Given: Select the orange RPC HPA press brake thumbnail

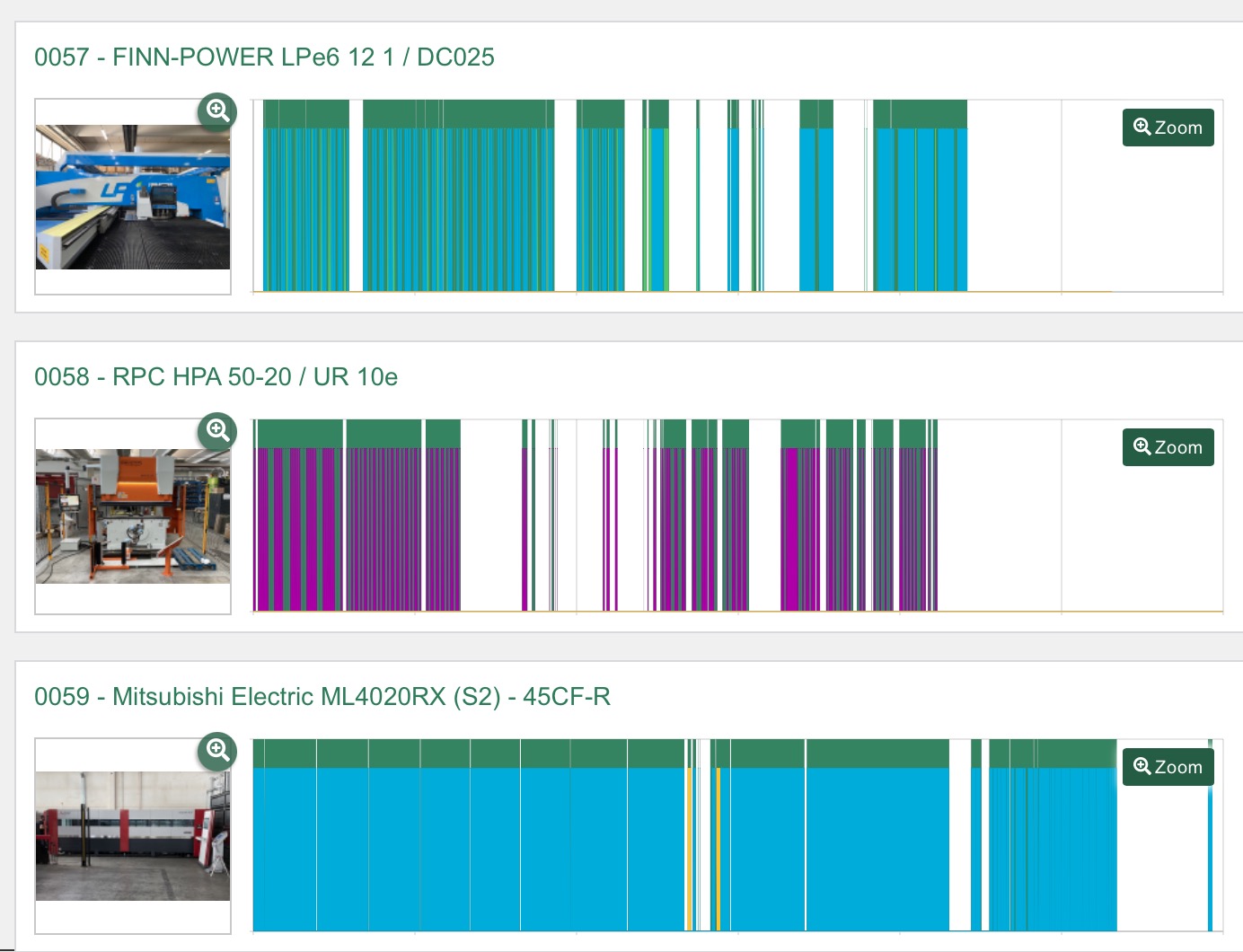Looking at the screenshot, I should (133, 516).
